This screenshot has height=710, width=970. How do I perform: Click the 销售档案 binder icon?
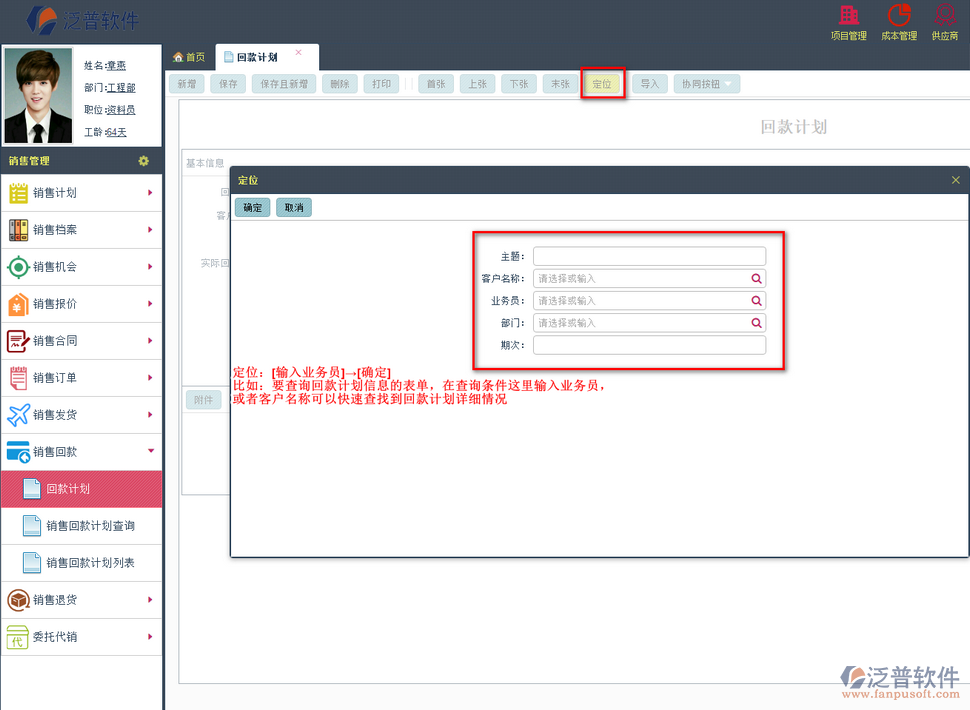coord(18,230)
